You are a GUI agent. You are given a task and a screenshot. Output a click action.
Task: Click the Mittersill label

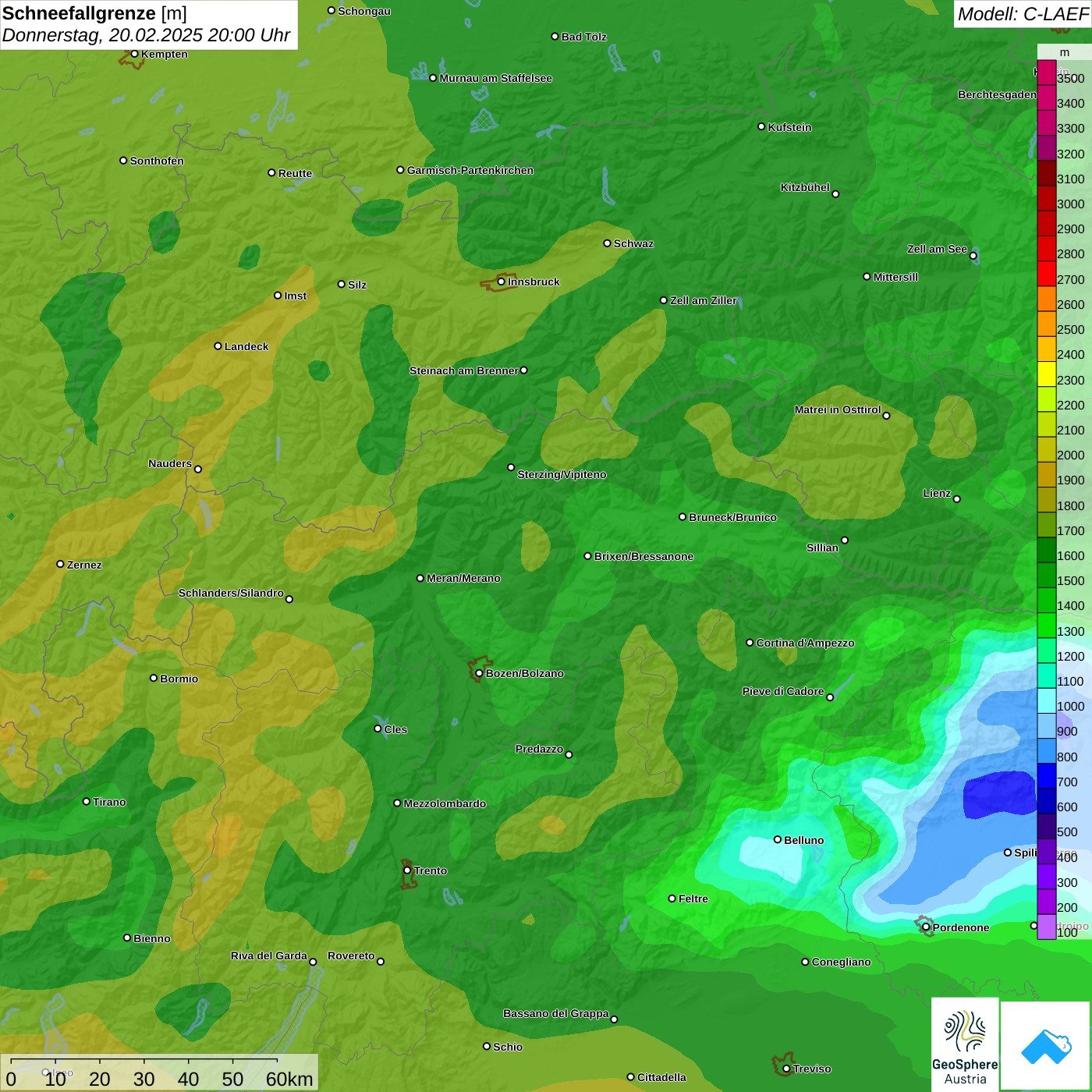895,277
